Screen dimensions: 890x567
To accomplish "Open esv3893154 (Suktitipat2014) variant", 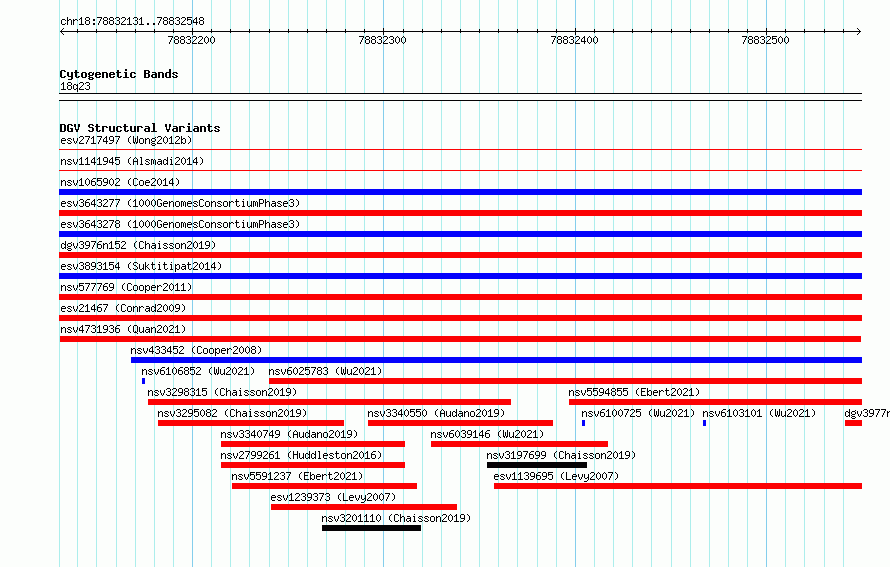I will click(141, 266).
